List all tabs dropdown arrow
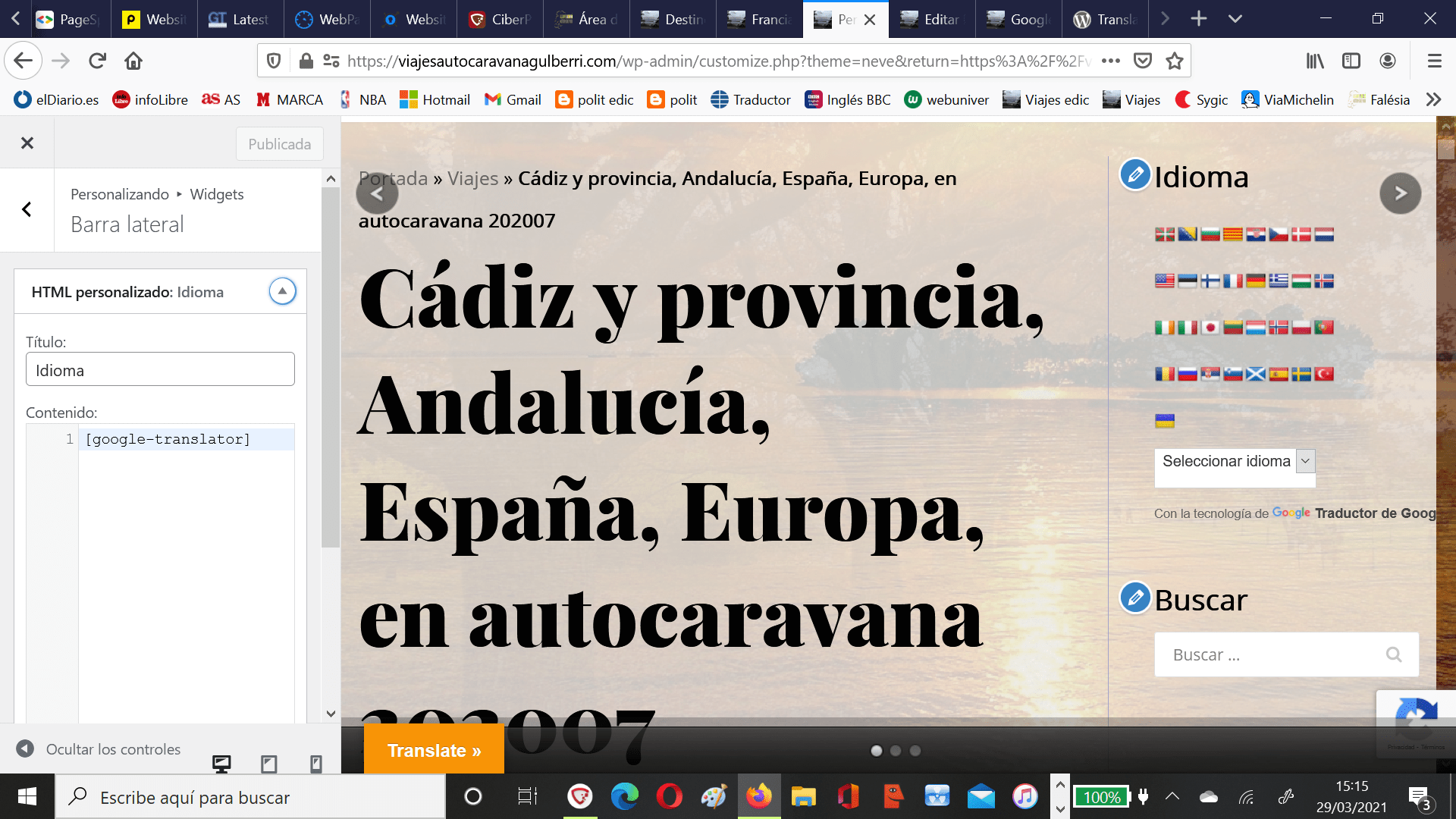 click(x=1235, y=19)
